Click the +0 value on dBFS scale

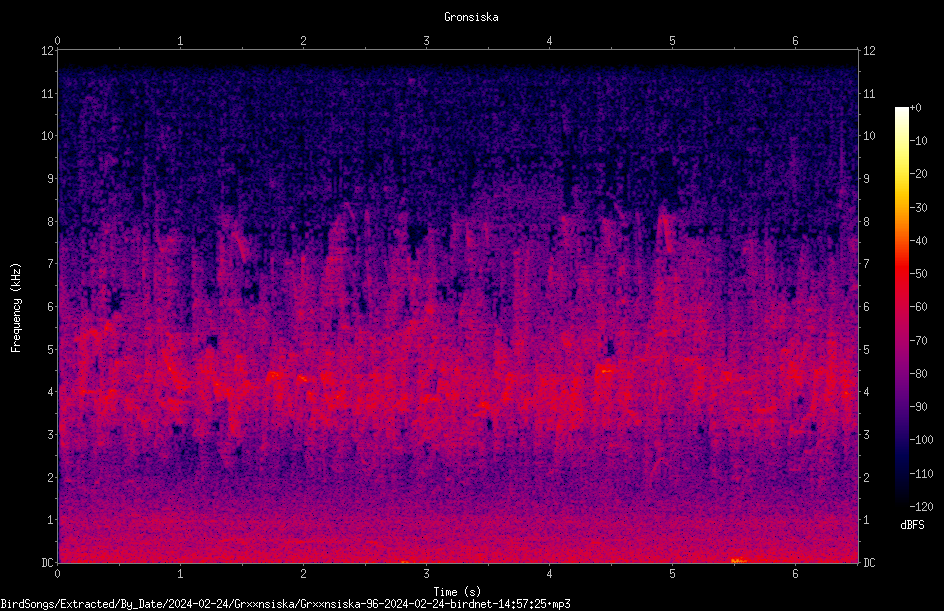(916, 108)
